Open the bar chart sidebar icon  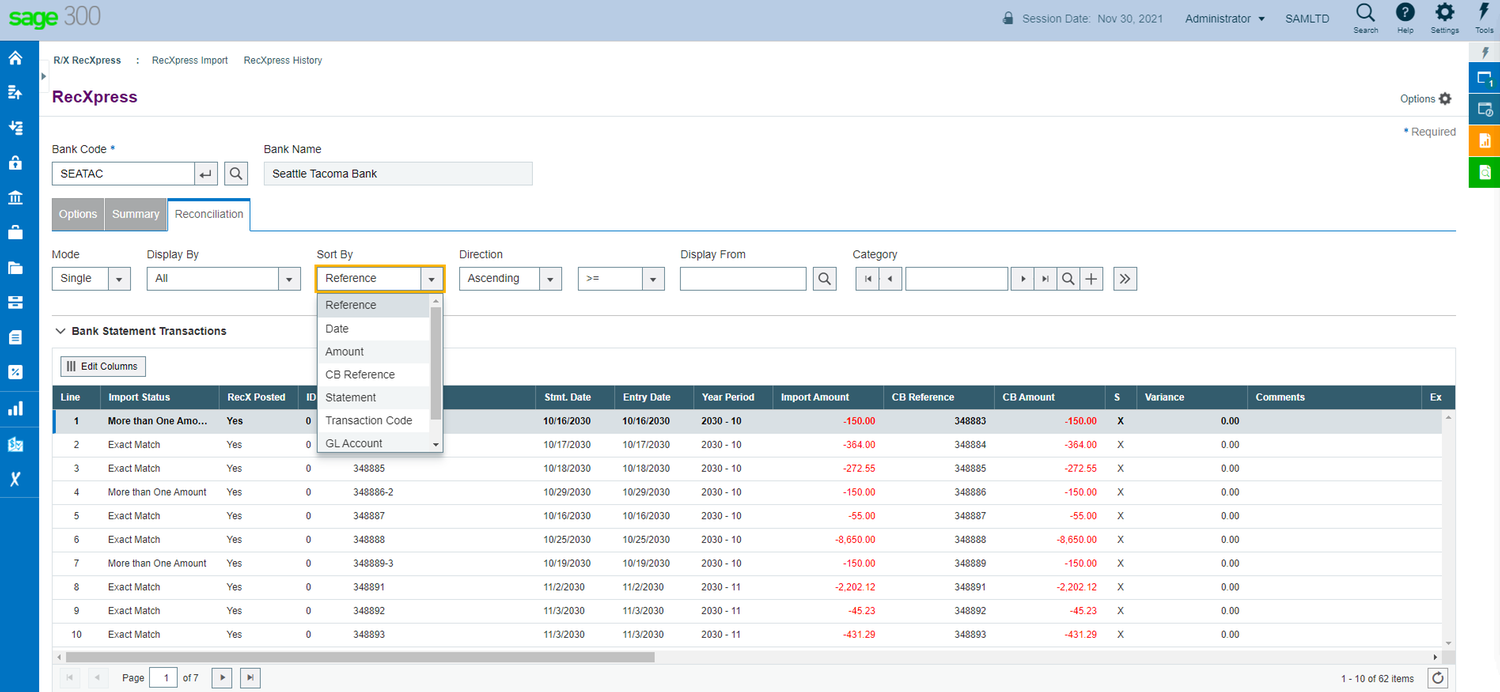coord(15,408)
